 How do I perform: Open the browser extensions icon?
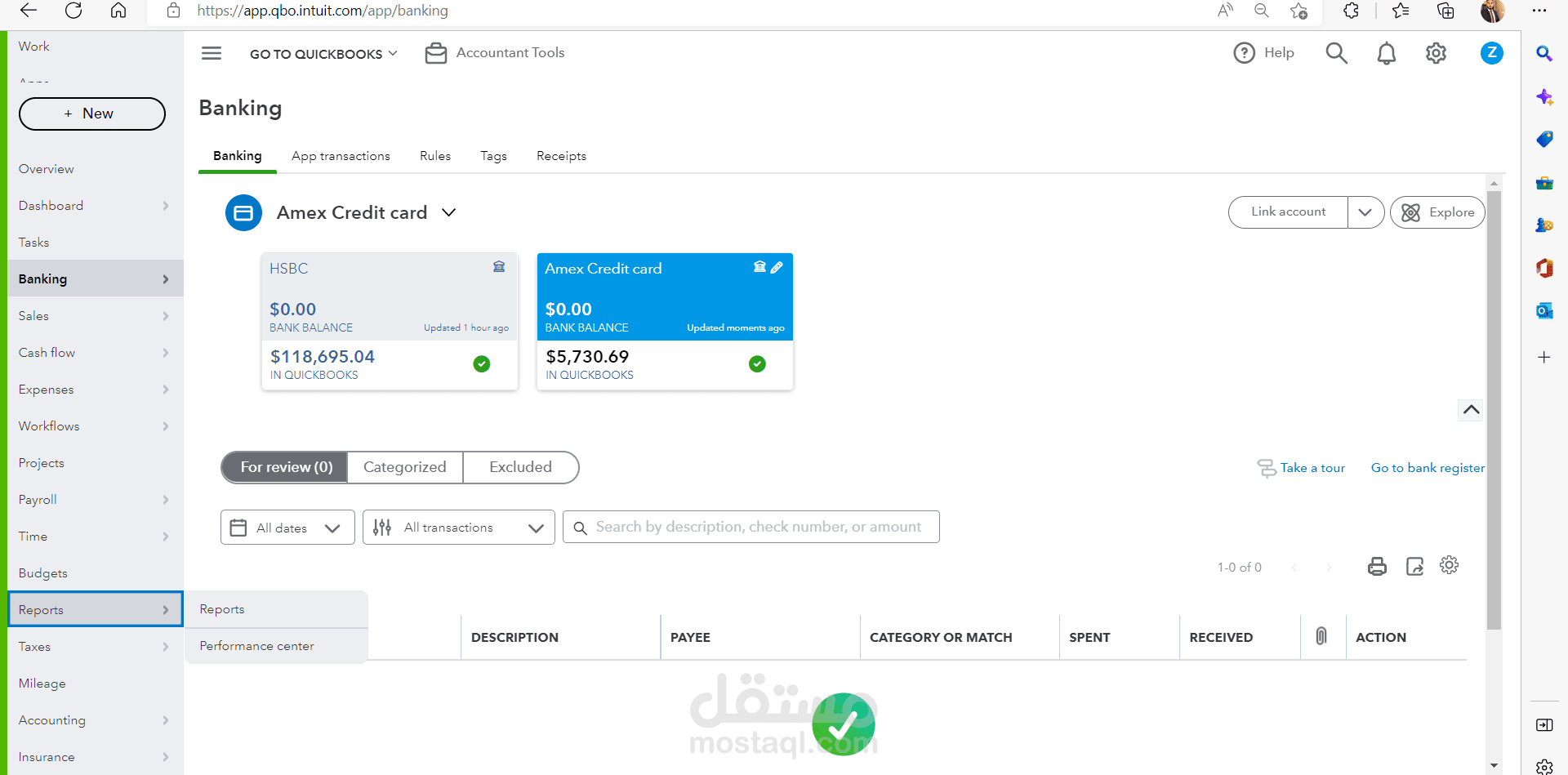point(1351,11)
